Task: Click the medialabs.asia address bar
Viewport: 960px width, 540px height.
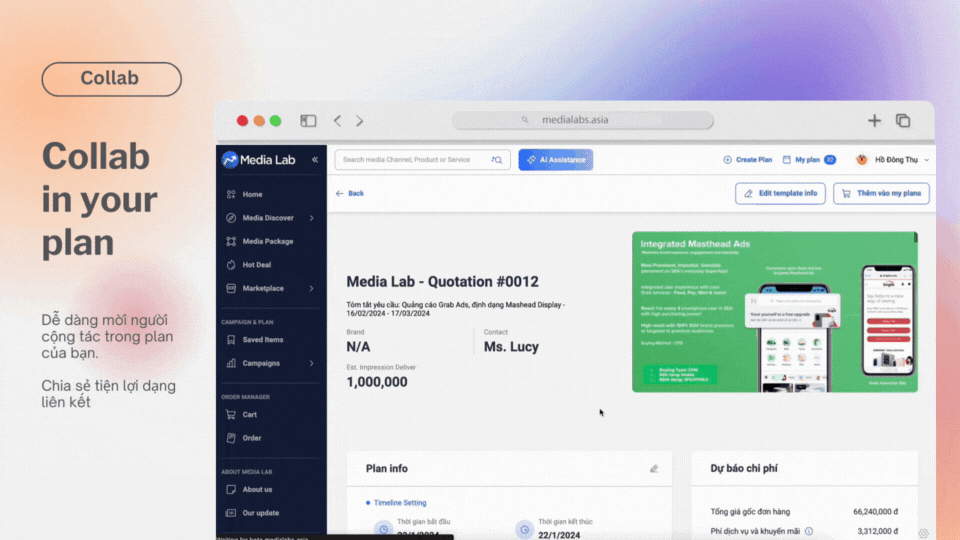Action: 583,120
